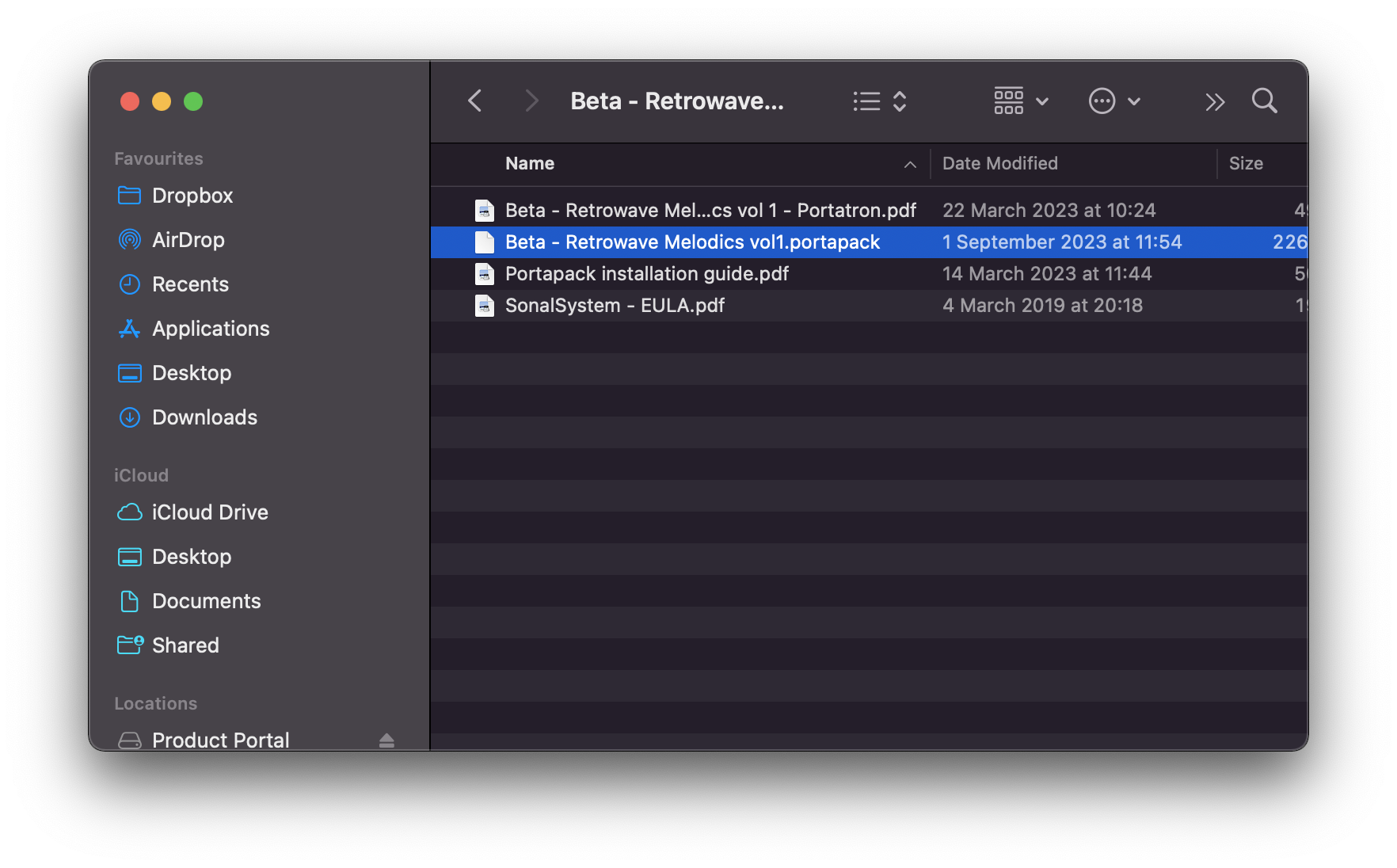
Task: Open the AirDrop sidebar item
Action: coord(188,240)
